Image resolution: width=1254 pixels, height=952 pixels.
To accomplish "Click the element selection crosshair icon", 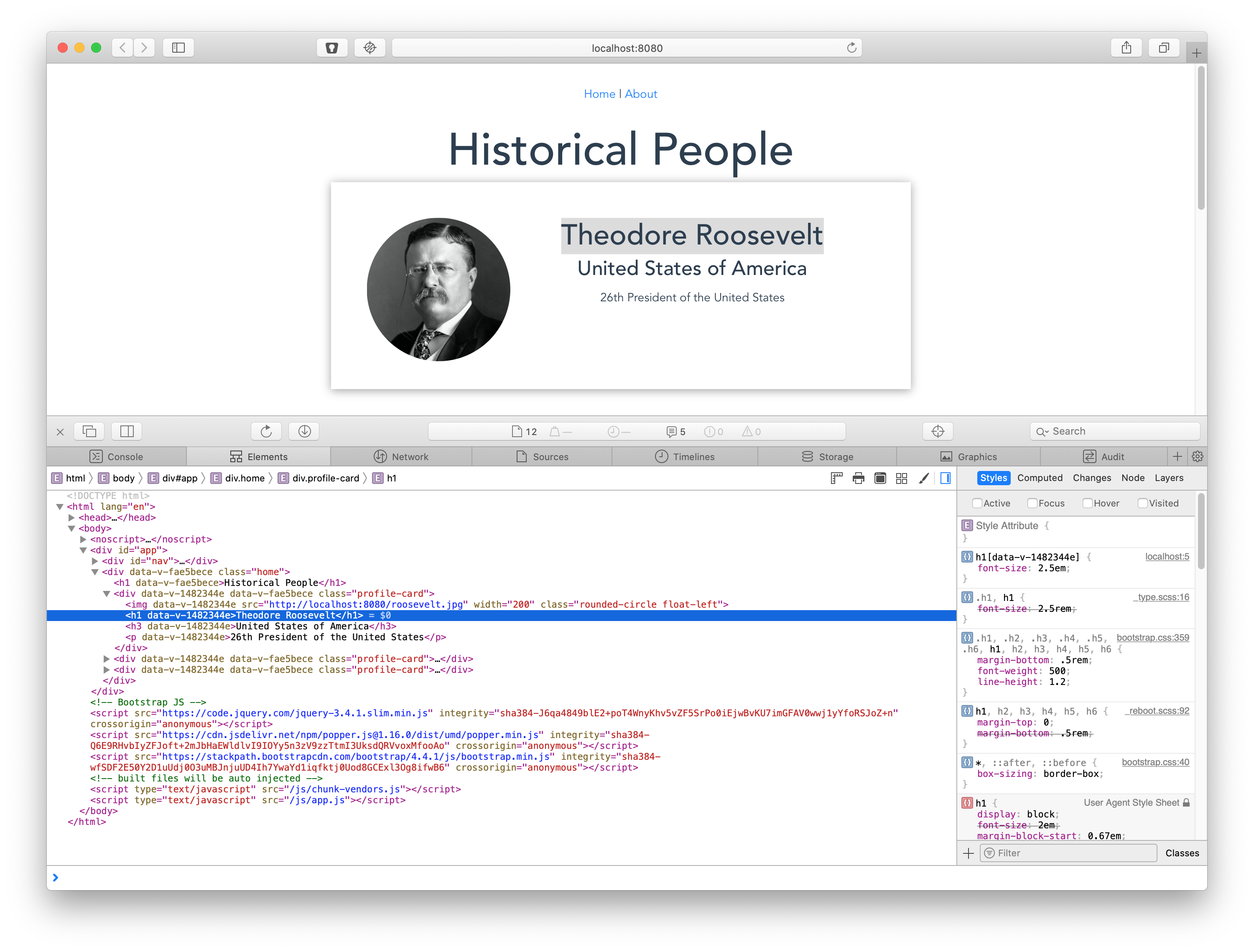I will (938, 431).
